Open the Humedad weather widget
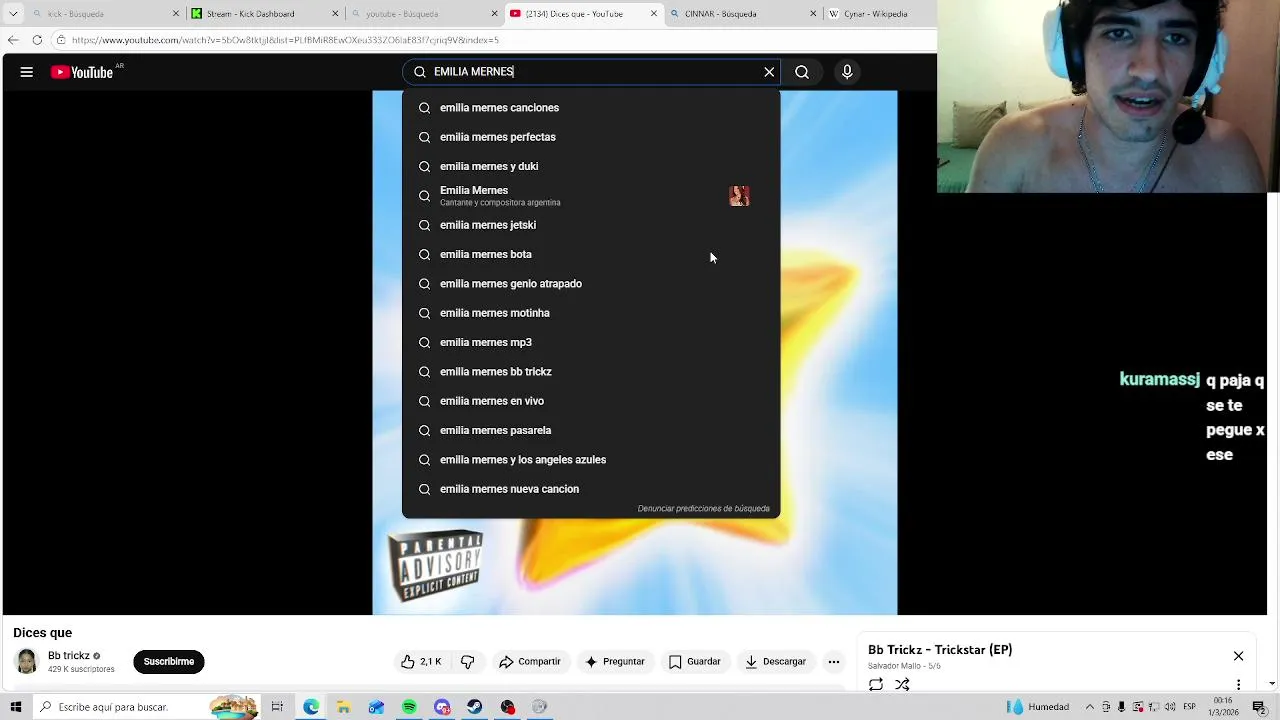 tap(1038, 707)
